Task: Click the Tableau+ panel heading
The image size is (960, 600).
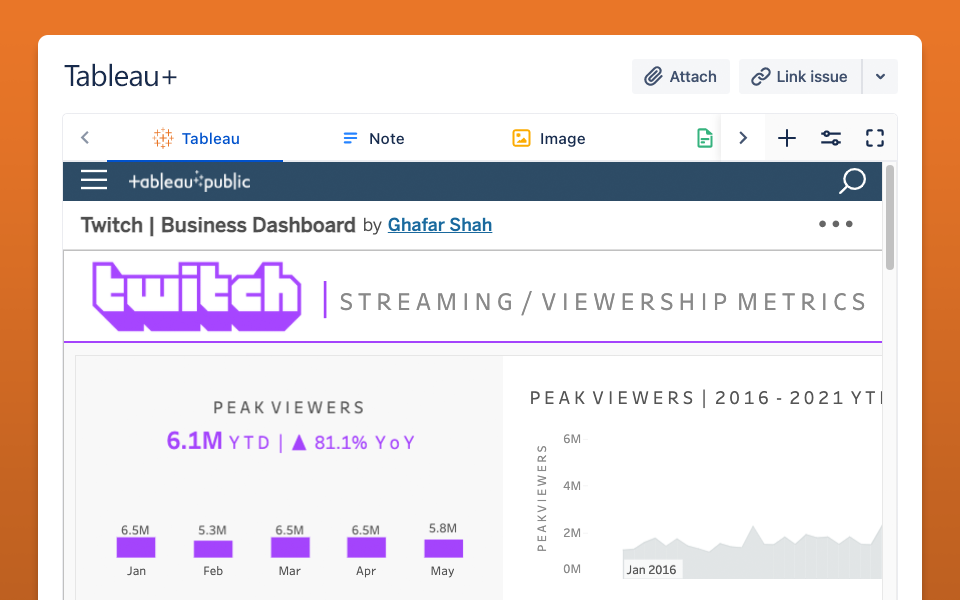Action: point(121,77)
